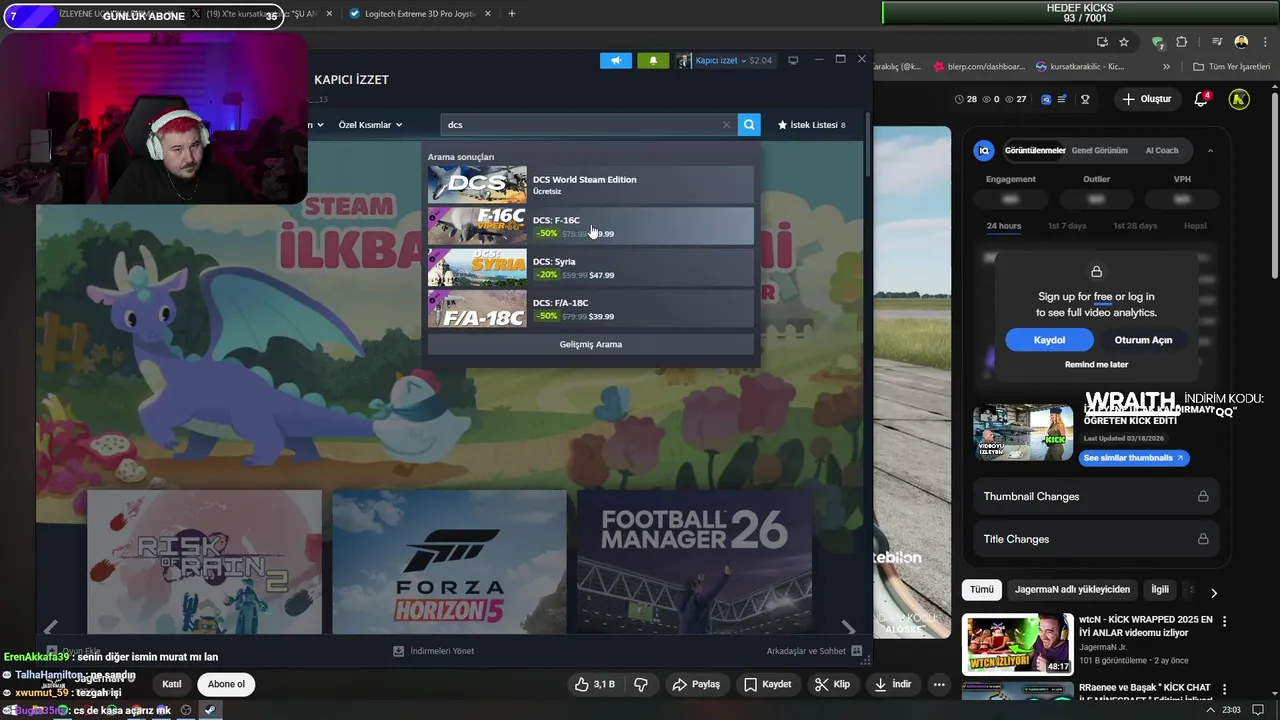
Task: Switch Steam to Big Picture mode
Action: (793, 60)
